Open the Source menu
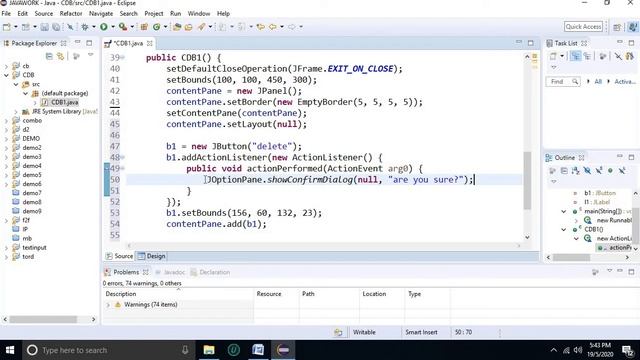The width and height of the screenshot is (640, 360). pos(44,13)
